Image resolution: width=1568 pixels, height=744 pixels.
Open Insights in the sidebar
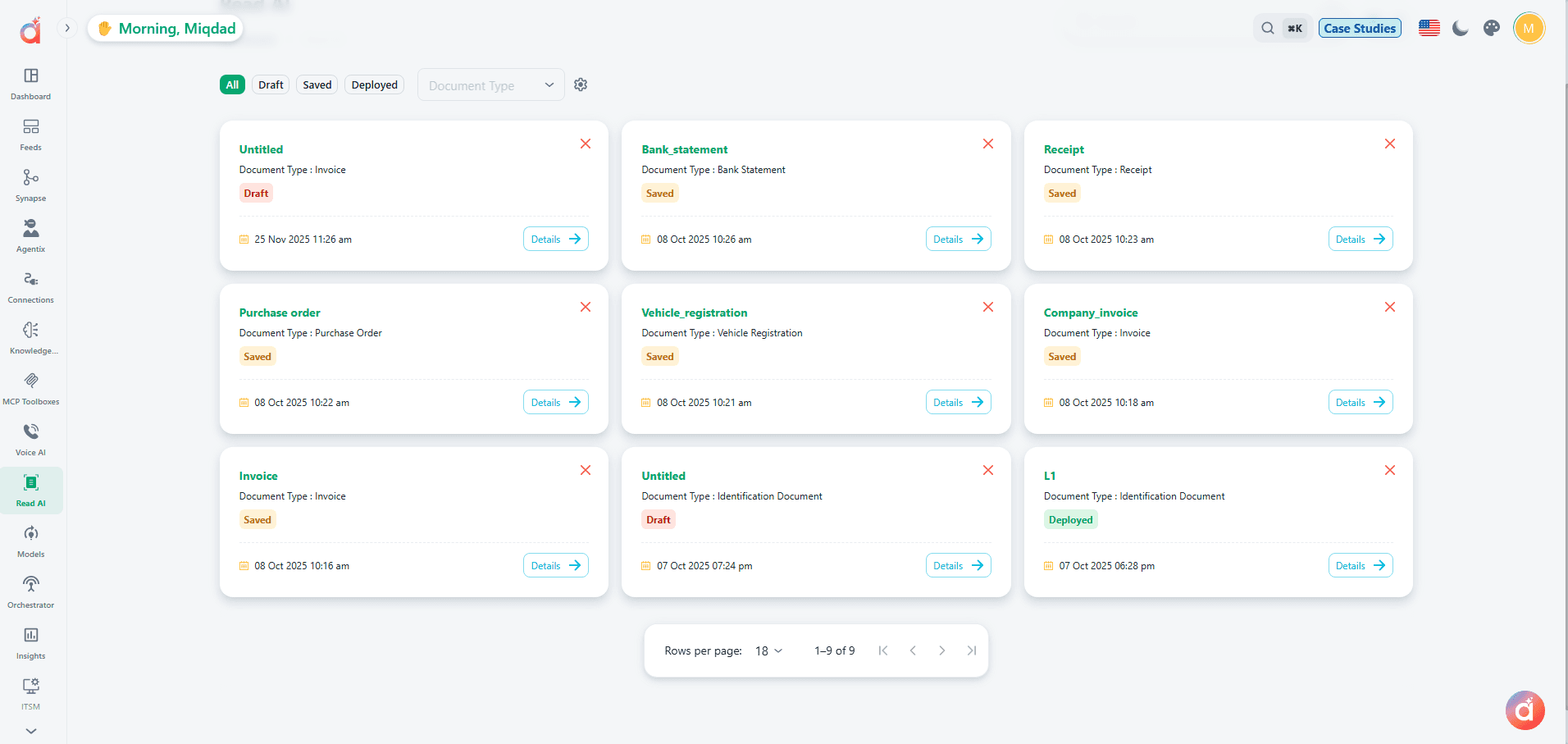point(31,643)
